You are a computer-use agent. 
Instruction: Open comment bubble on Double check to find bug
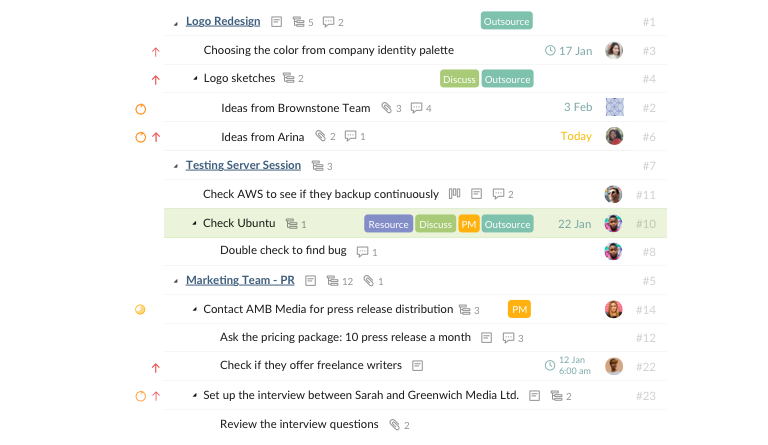(x=362, y=252)
